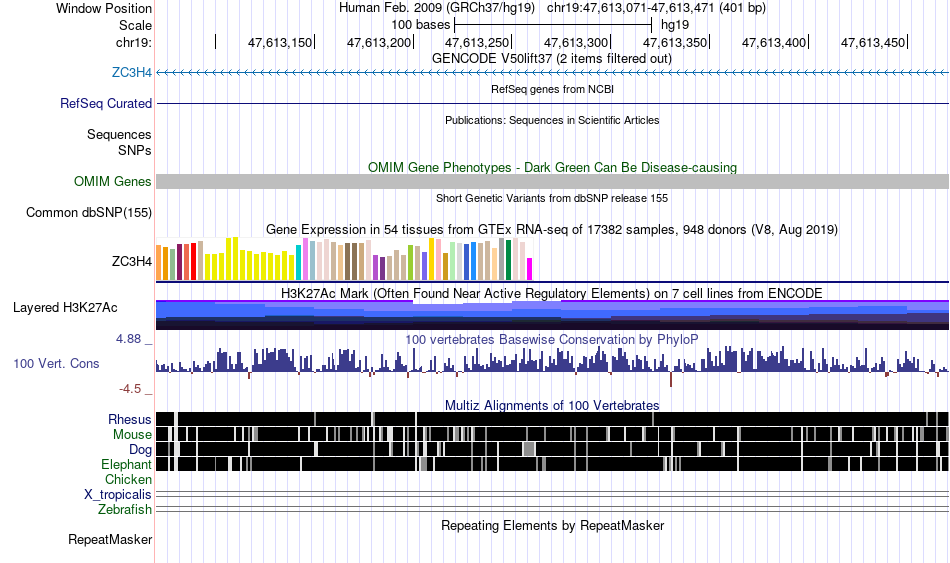Click the GENCODE V50lift37 track title
The height and width of the screenshot is (563, 950).
552,59
